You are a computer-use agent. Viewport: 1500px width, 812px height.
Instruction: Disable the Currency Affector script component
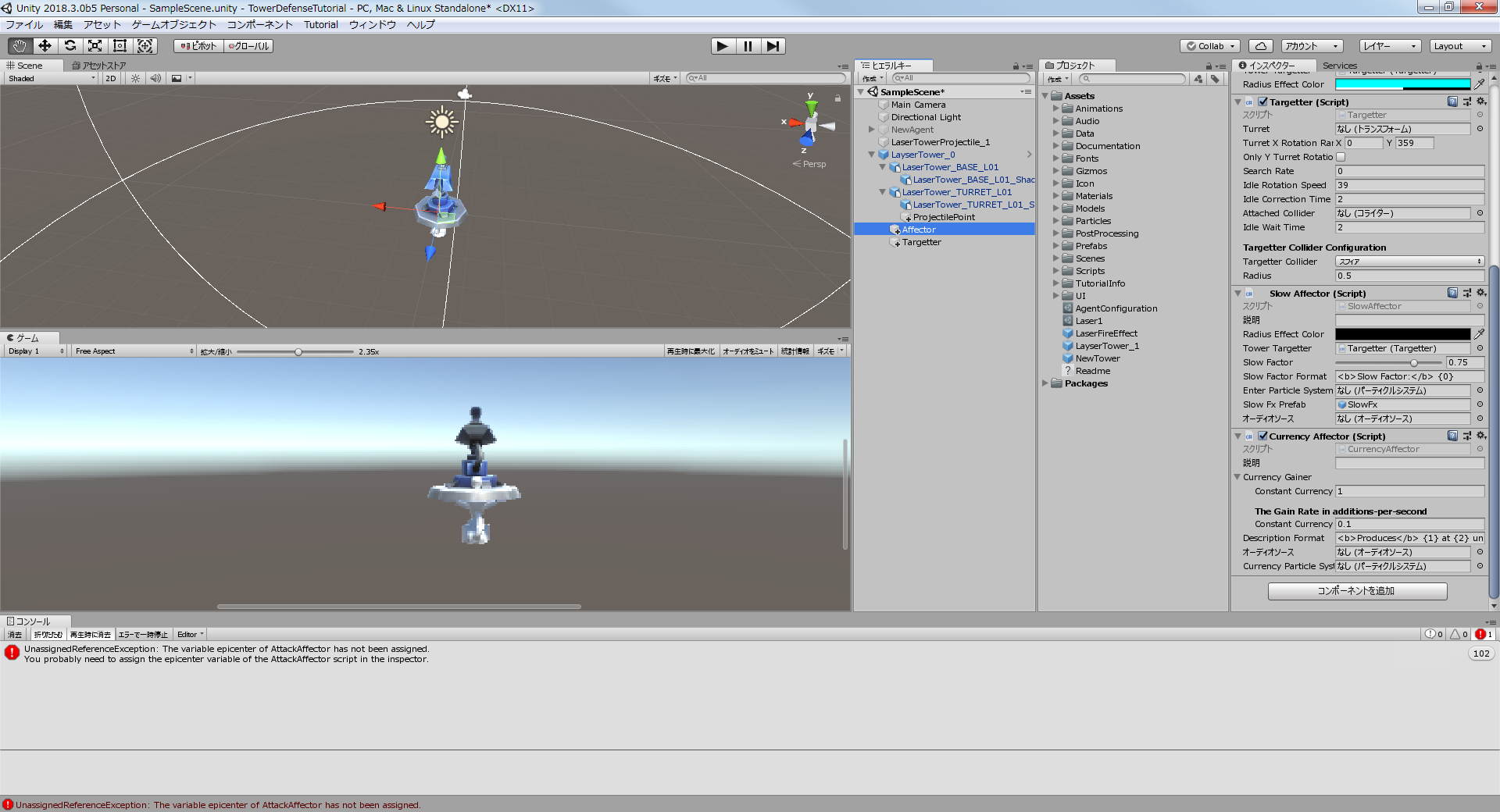pyautogui.click(x=1262, y=436)
